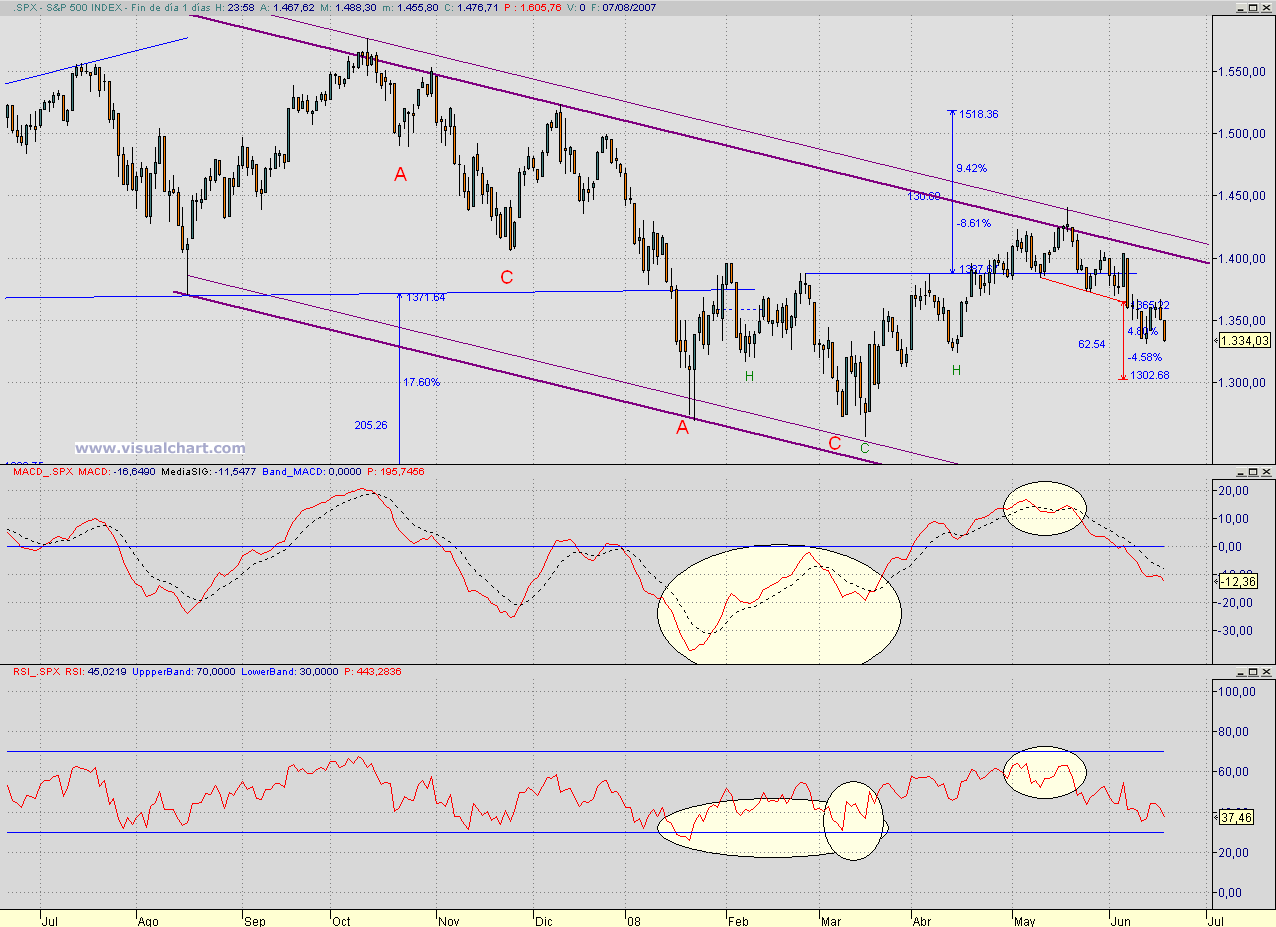Select the '1371.64' level annotation
Image resolution: width=1276 pixels, height=927 pixels.
click(x=426, y=297)
